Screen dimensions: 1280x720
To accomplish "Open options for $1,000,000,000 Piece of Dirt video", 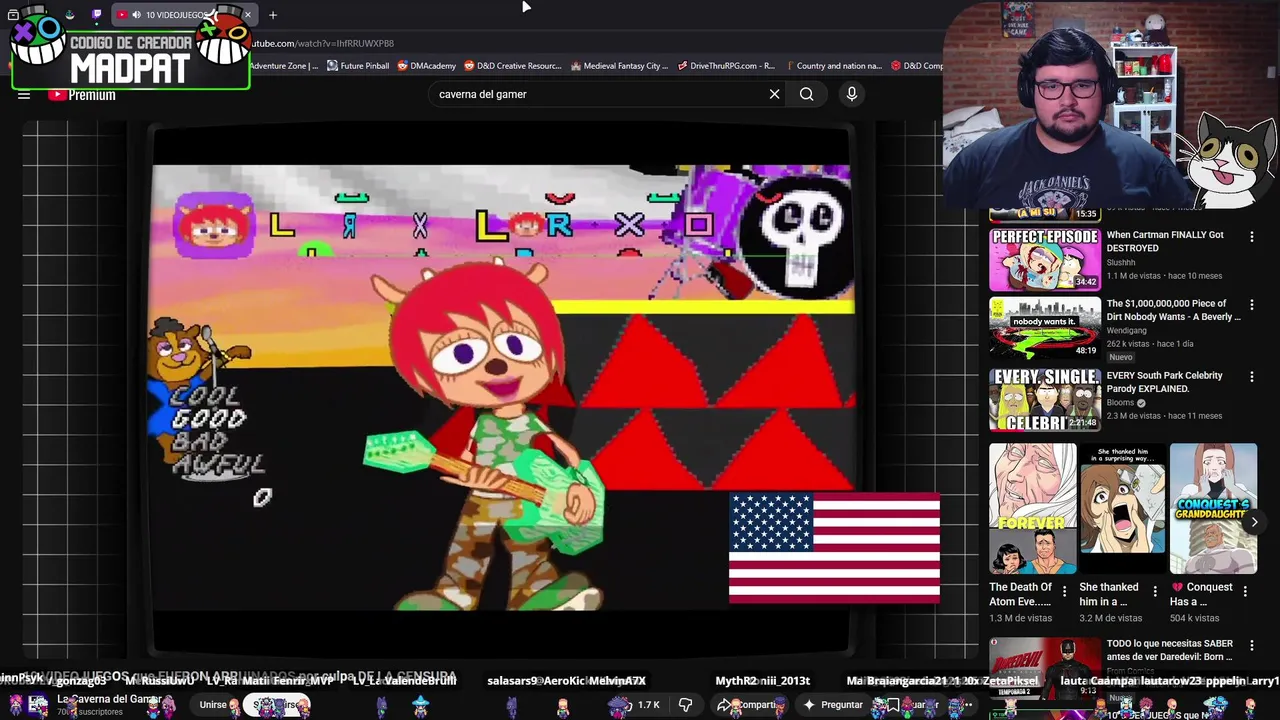I will pyautogui.click(x=1251, y=306).
